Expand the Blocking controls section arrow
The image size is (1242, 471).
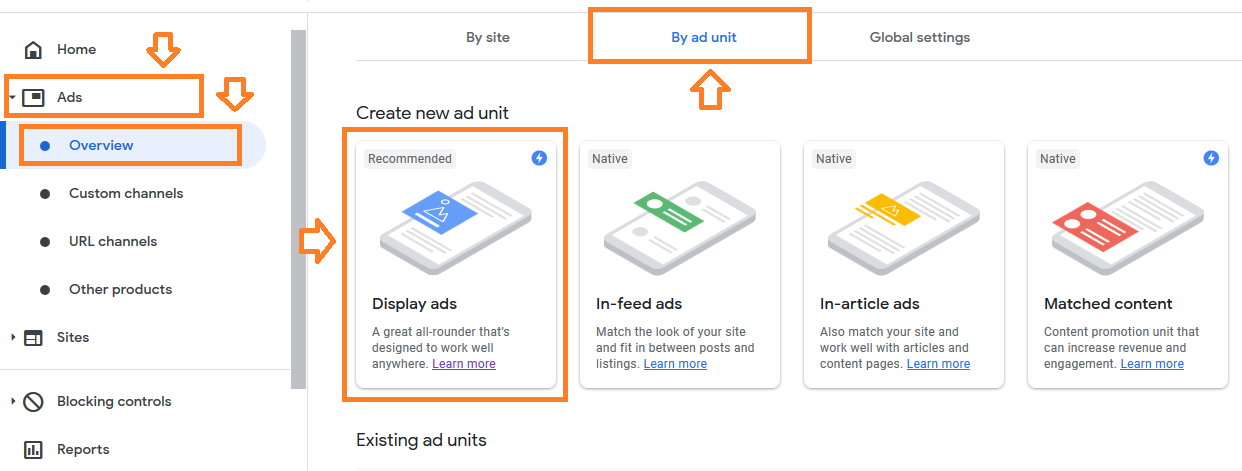click(13, 402)
